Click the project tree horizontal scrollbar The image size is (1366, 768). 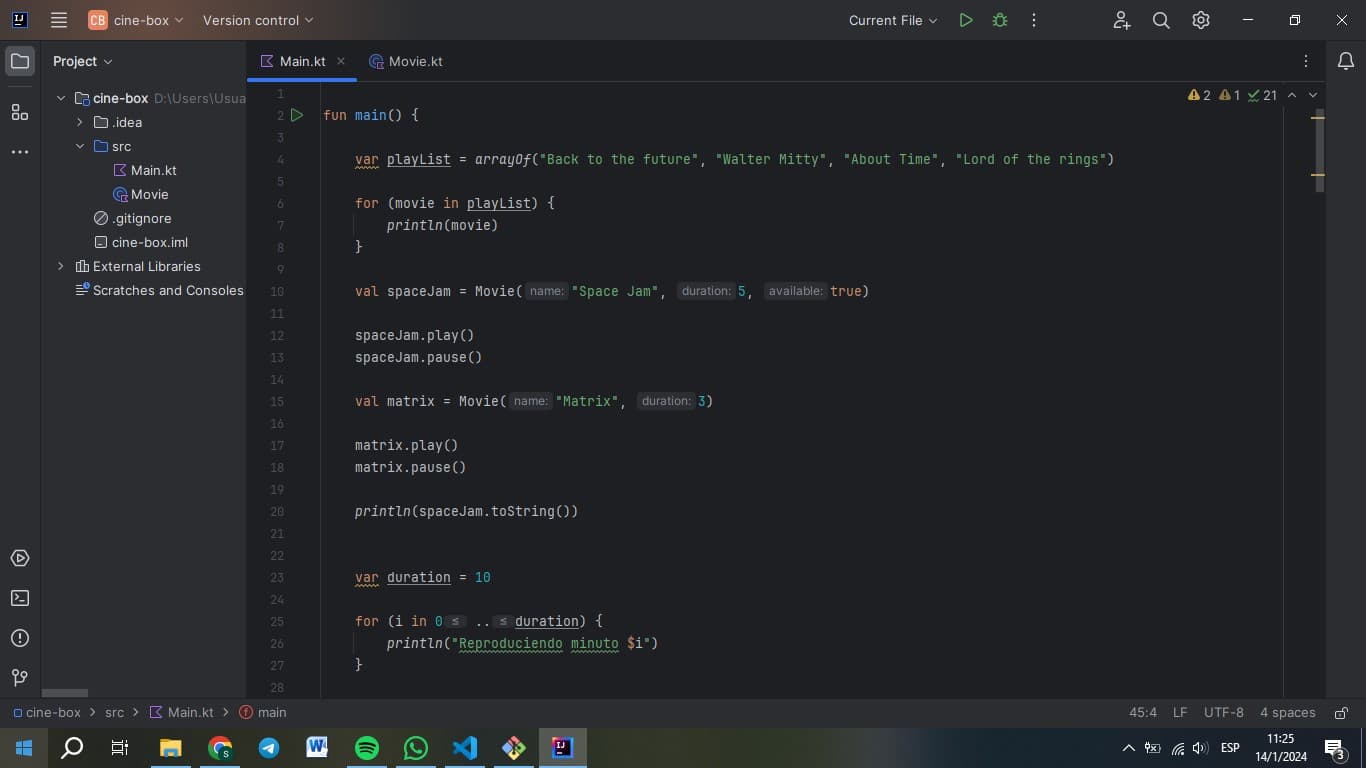point(65,693)
